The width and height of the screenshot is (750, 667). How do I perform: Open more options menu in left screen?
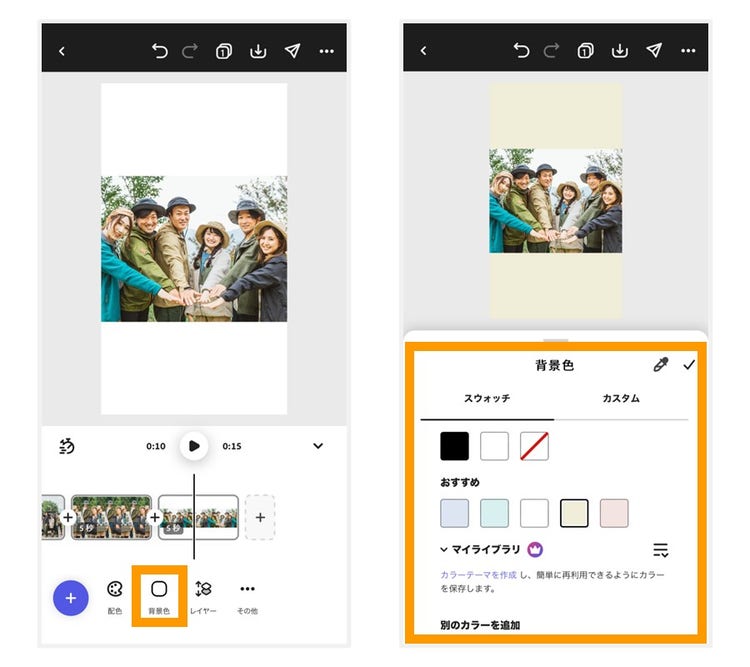click(327, 51)
